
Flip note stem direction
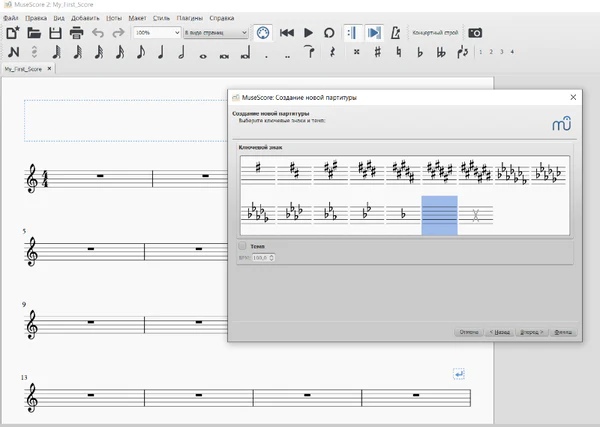tap(462, 52)
